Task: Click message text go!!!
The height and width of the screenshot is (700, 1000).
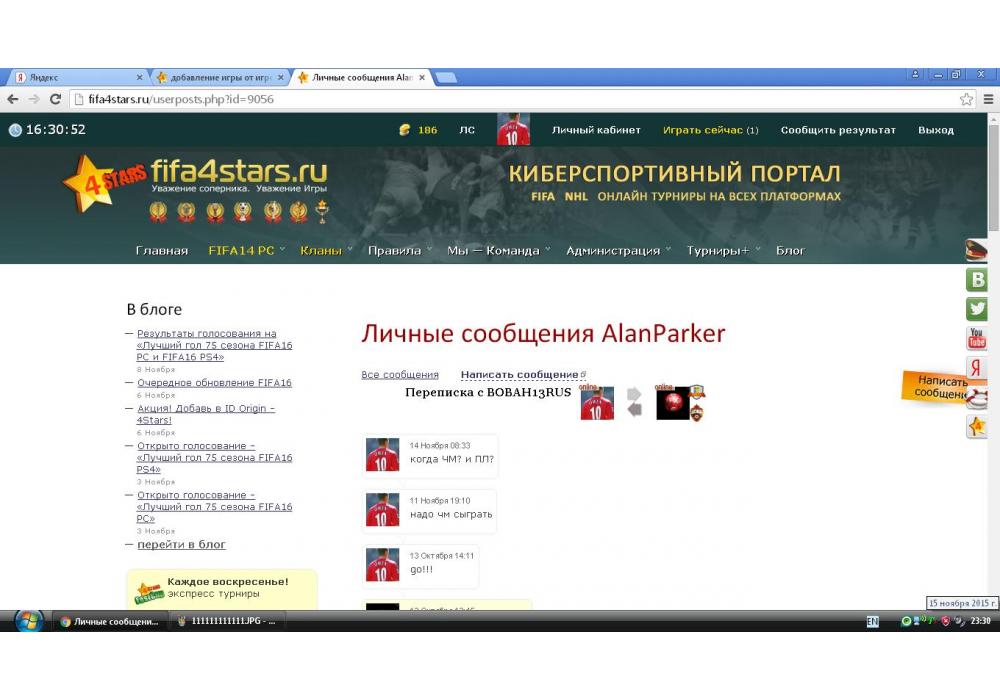Action: 421,569
